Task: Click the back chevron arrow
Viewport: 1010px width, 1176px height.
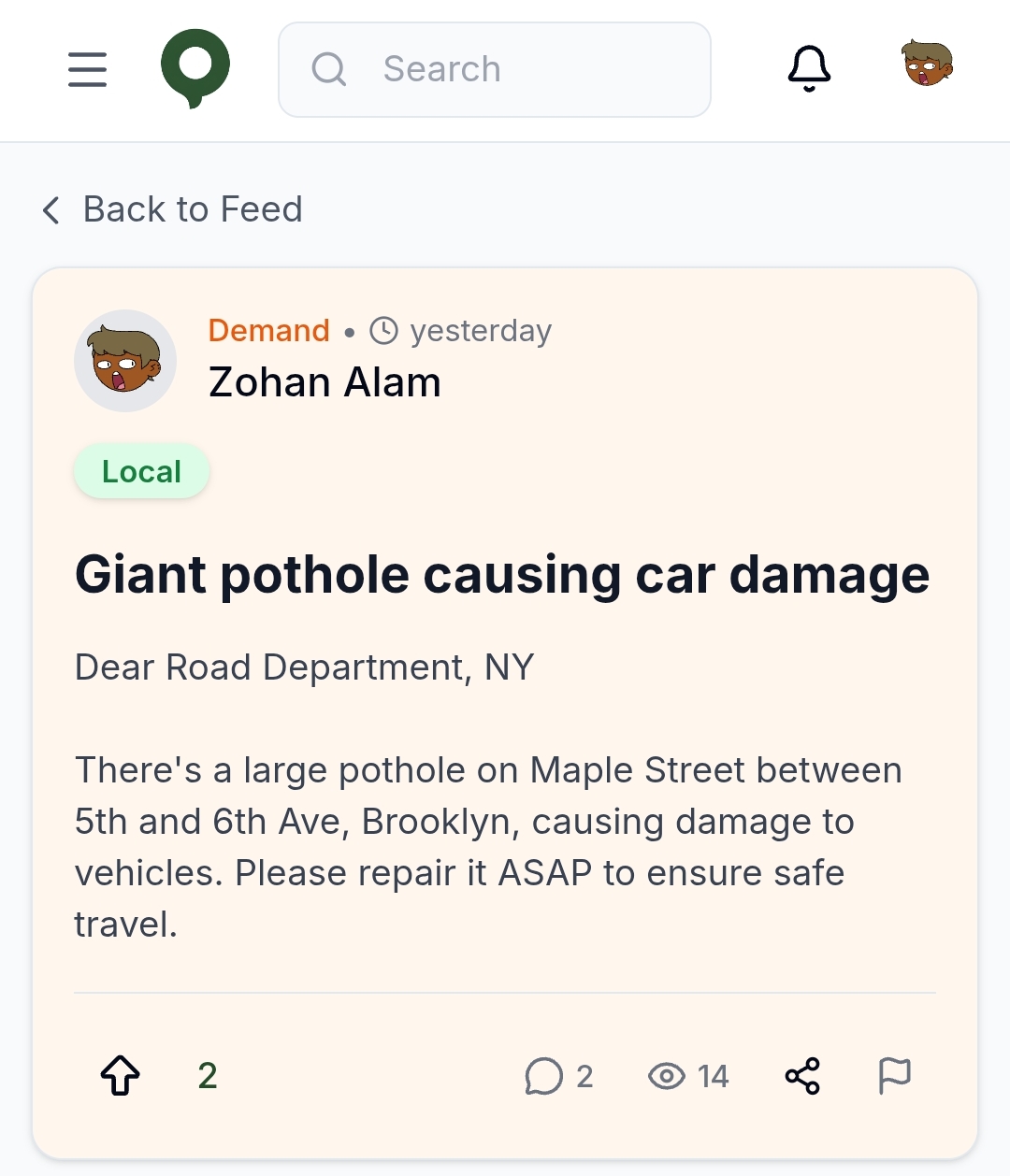Action: tap(51, 210)
